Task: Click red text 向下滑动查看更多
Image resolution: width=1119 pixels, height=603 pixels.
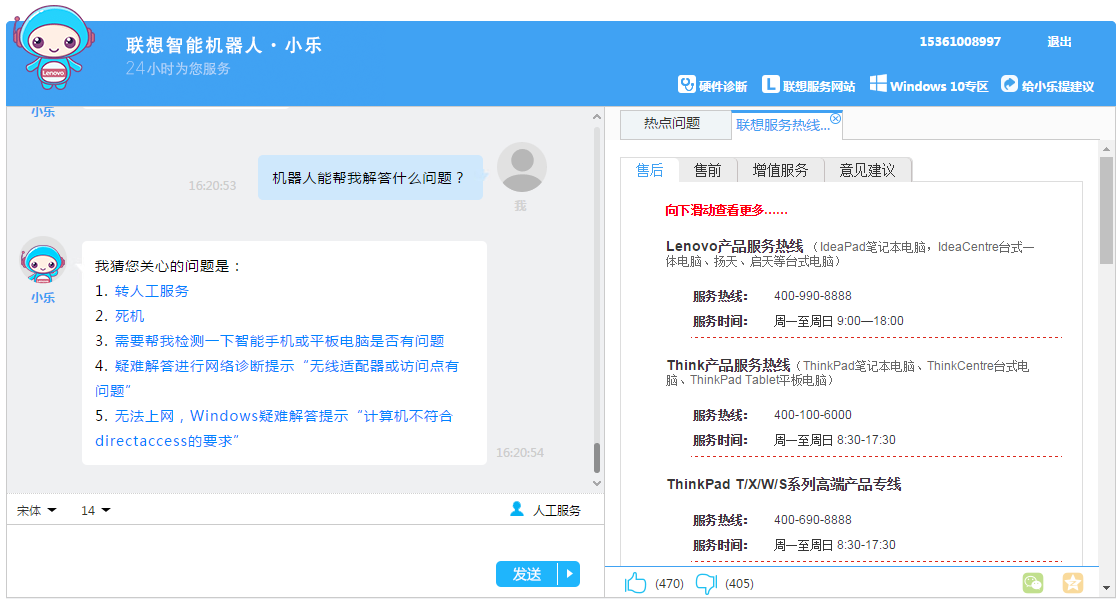Action: click(x=726, y=211)
